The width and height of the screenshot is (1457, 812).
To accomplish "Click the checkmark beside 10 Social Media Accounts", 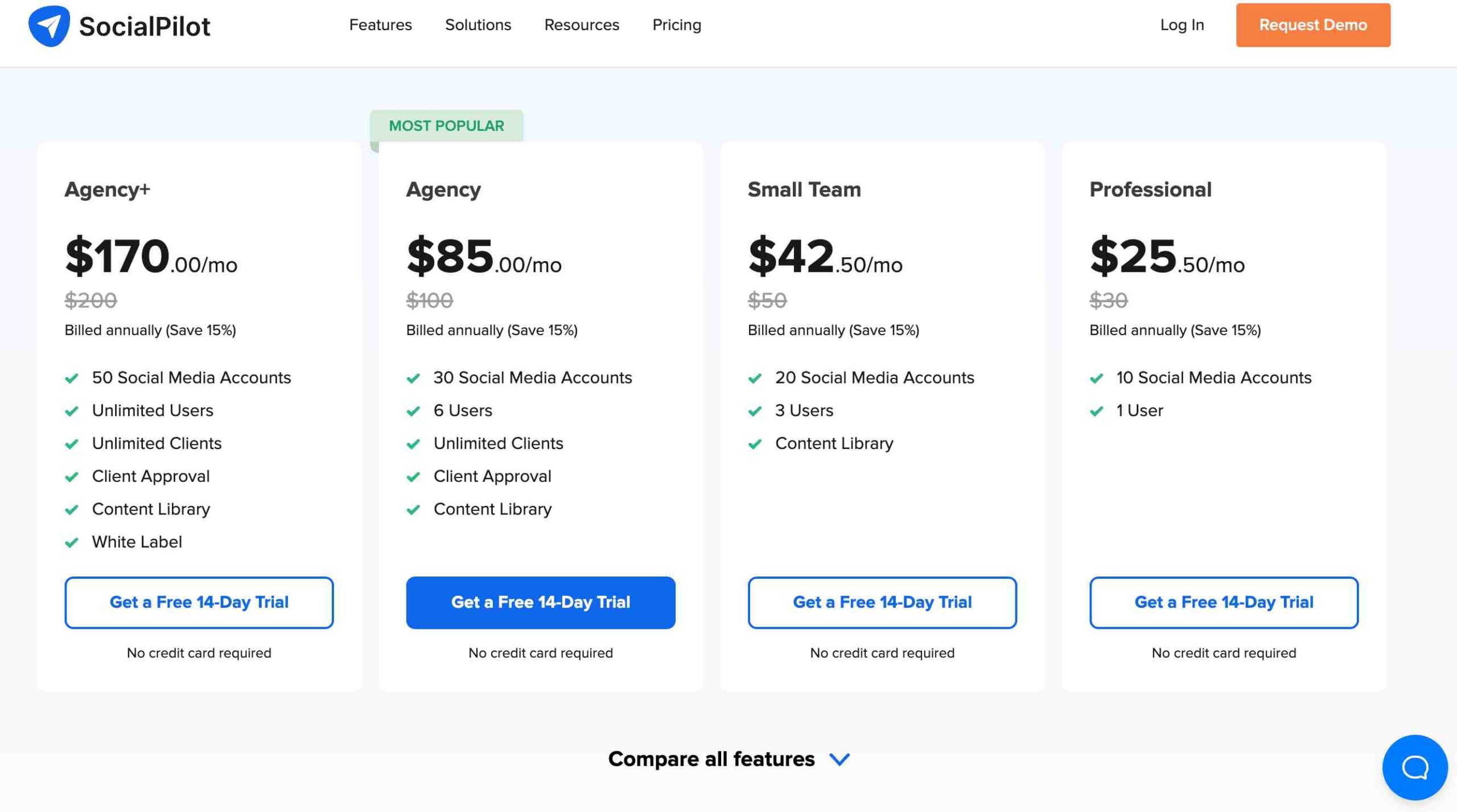I will click(1096, 378).
